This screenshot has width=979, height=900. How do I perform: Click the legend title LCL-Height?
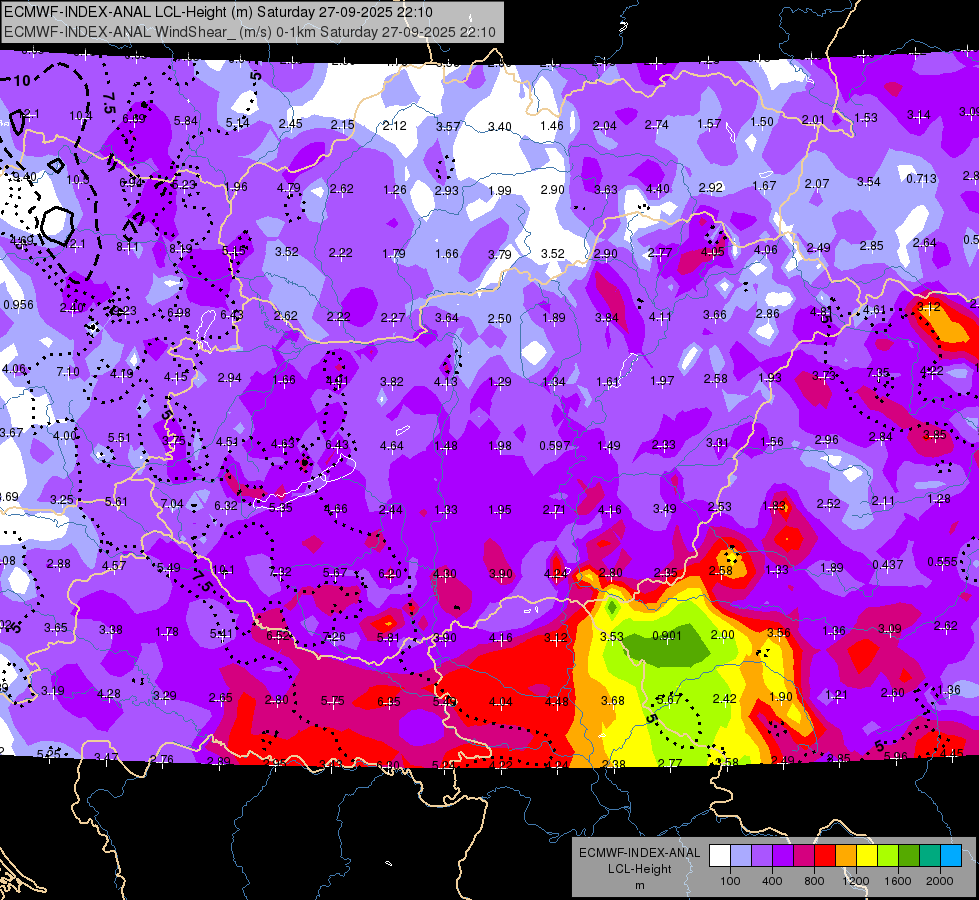tap(640, 869)
